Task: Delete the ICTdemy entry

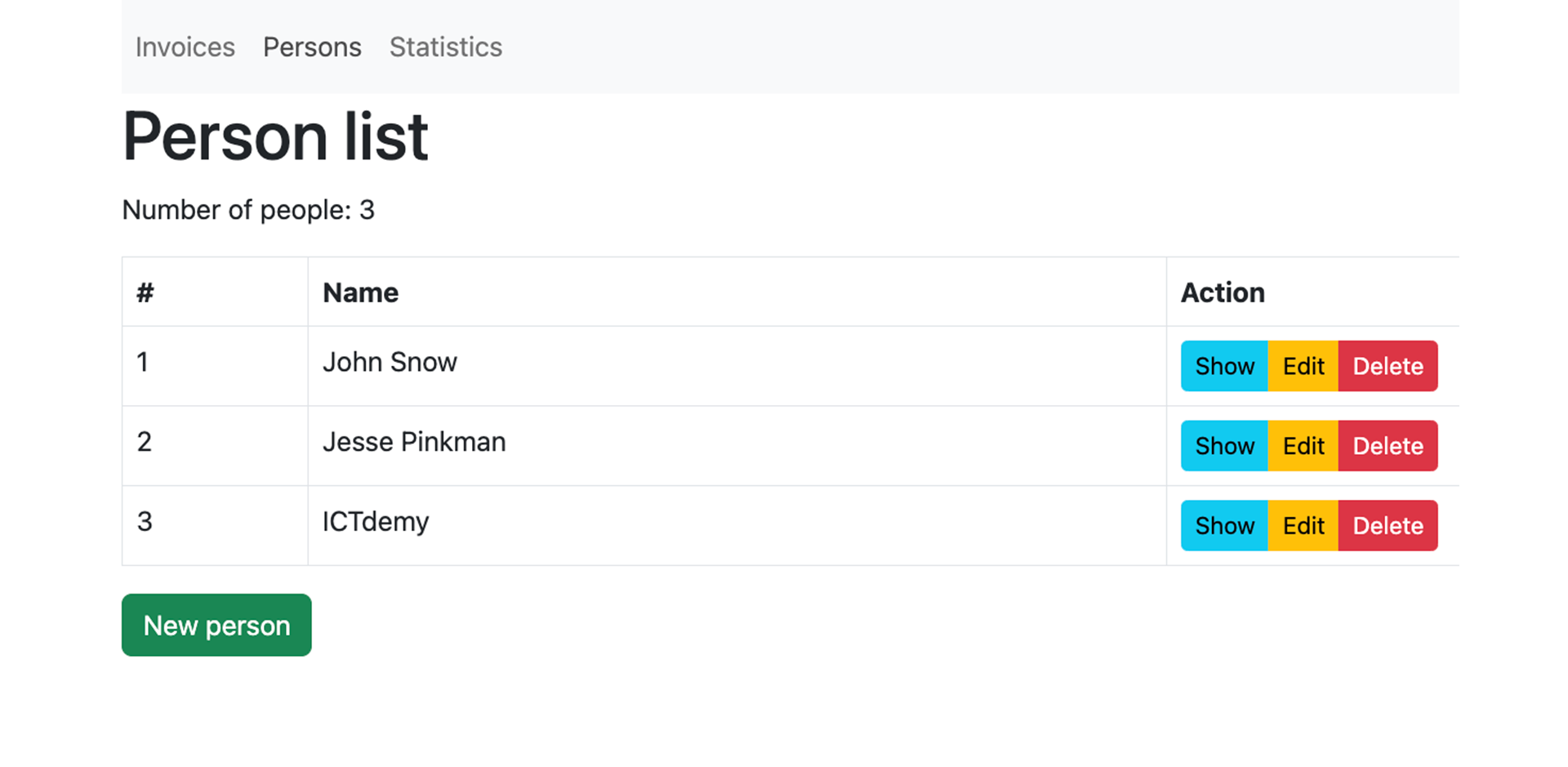Action: pyautogui.click(x=1388, y=526)
